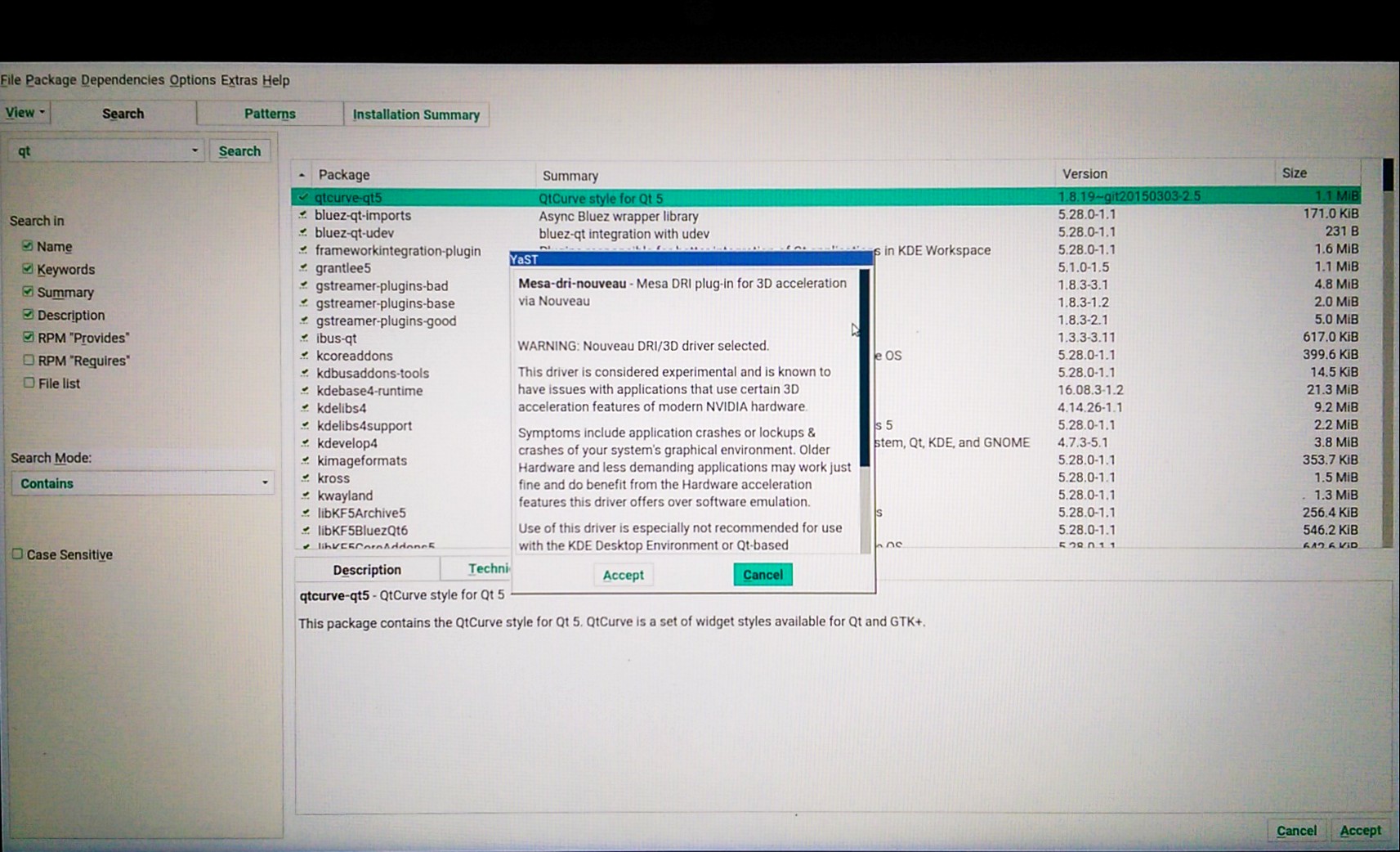Click the status icon for kdelibs4
The height and width of the screenshot is (852, 1400).
pyautogui.click(x=305, y=408)
